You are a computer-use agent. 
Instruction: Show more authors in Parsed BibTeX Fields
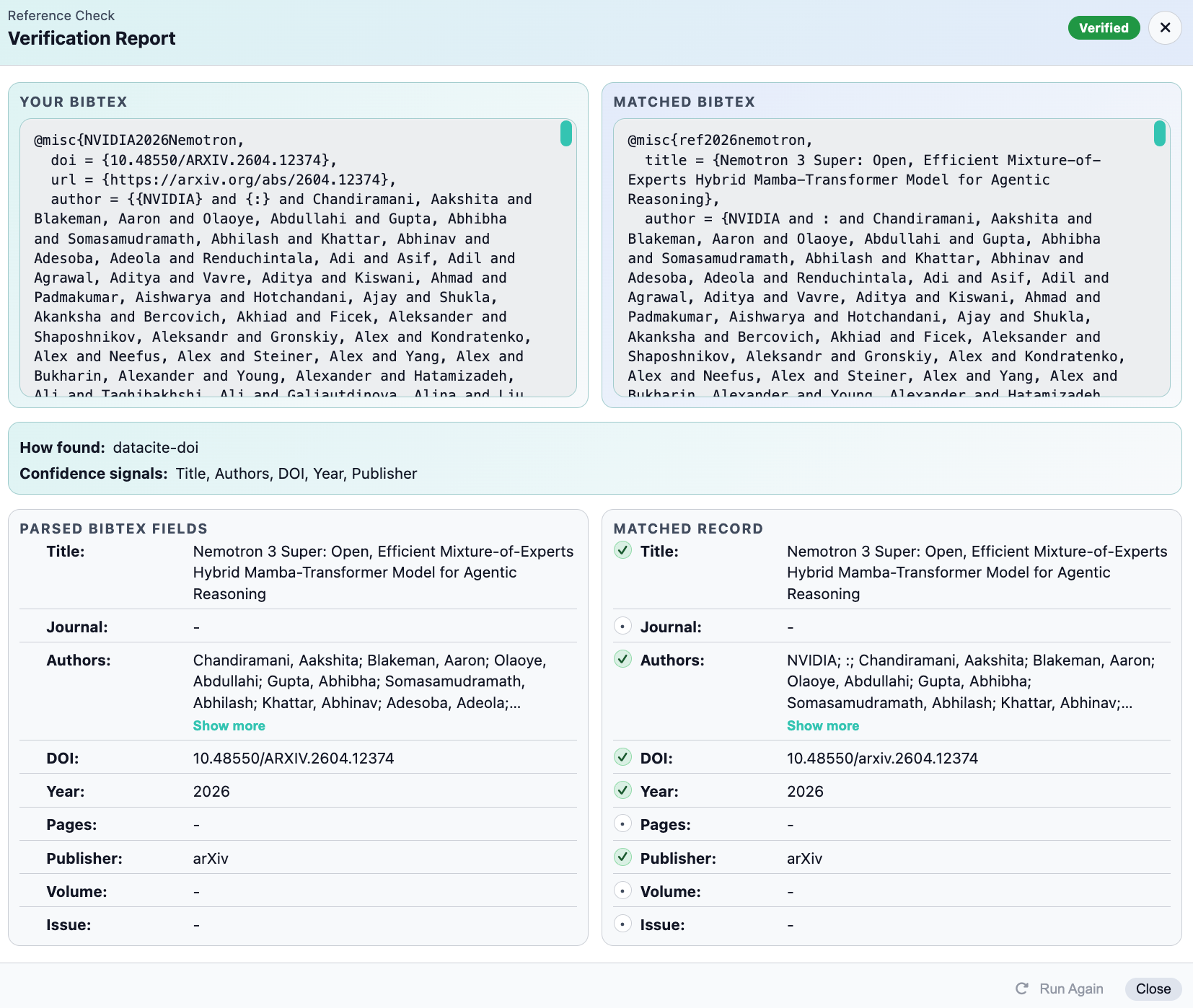(229, 726)
